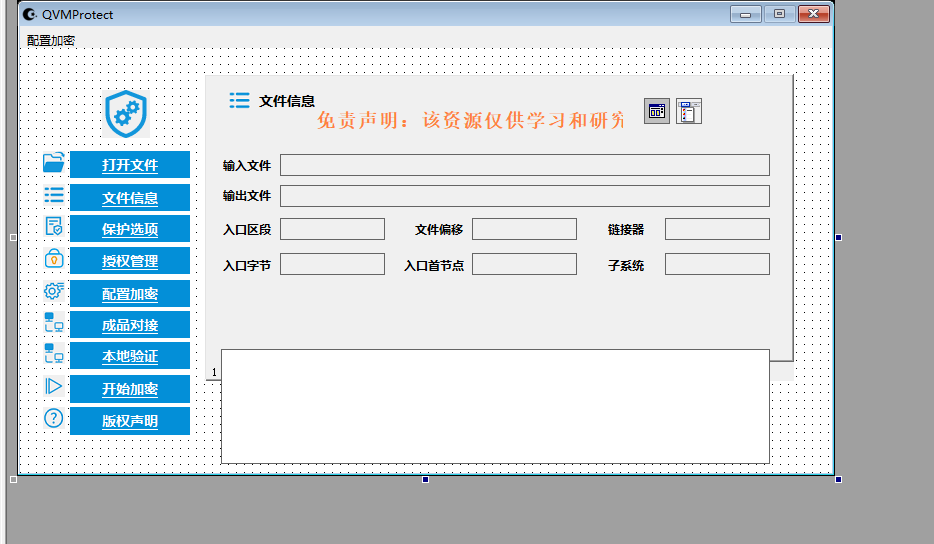This screenshot has width=934, height=544.
Task: Click the shield gear logo icon
Action: [127, 113]
